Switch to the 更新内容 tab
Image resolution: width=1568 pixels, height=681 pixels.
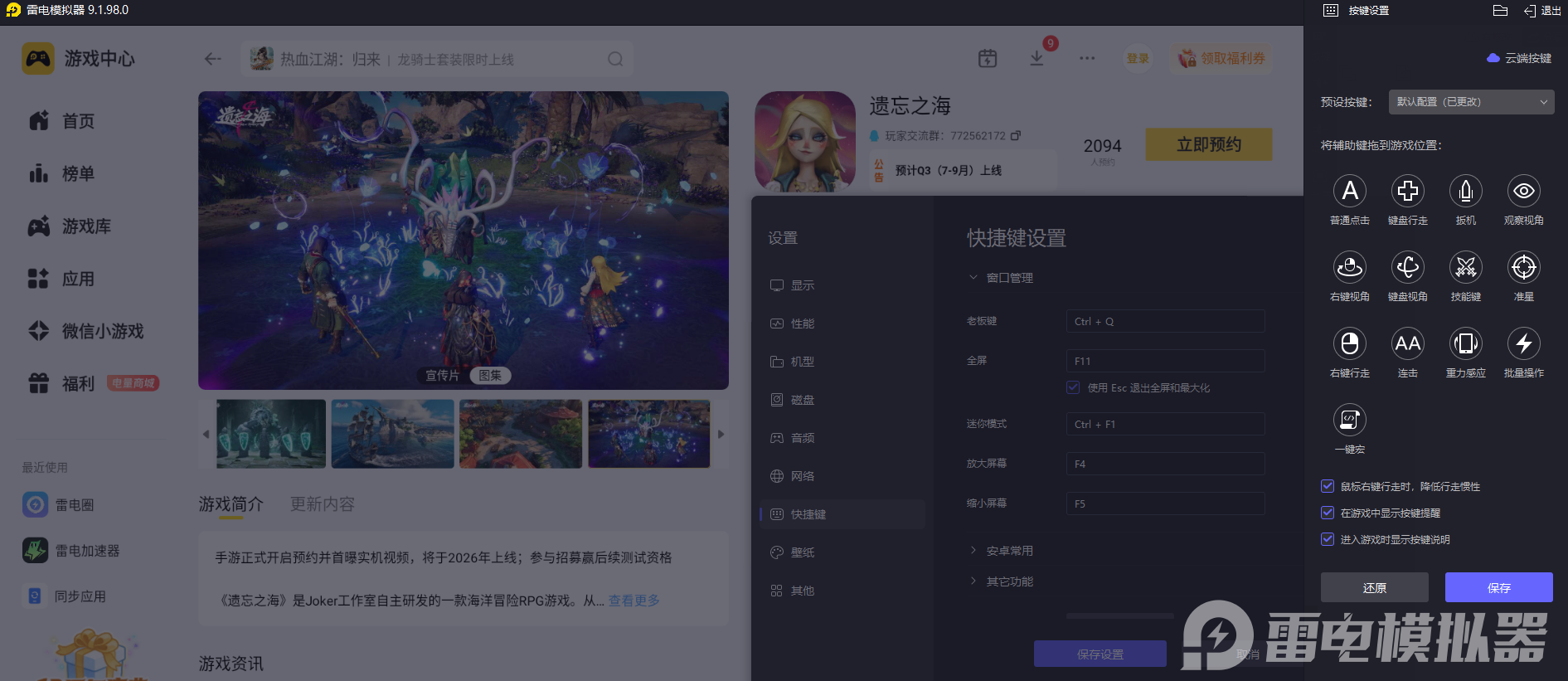[322, 504]
